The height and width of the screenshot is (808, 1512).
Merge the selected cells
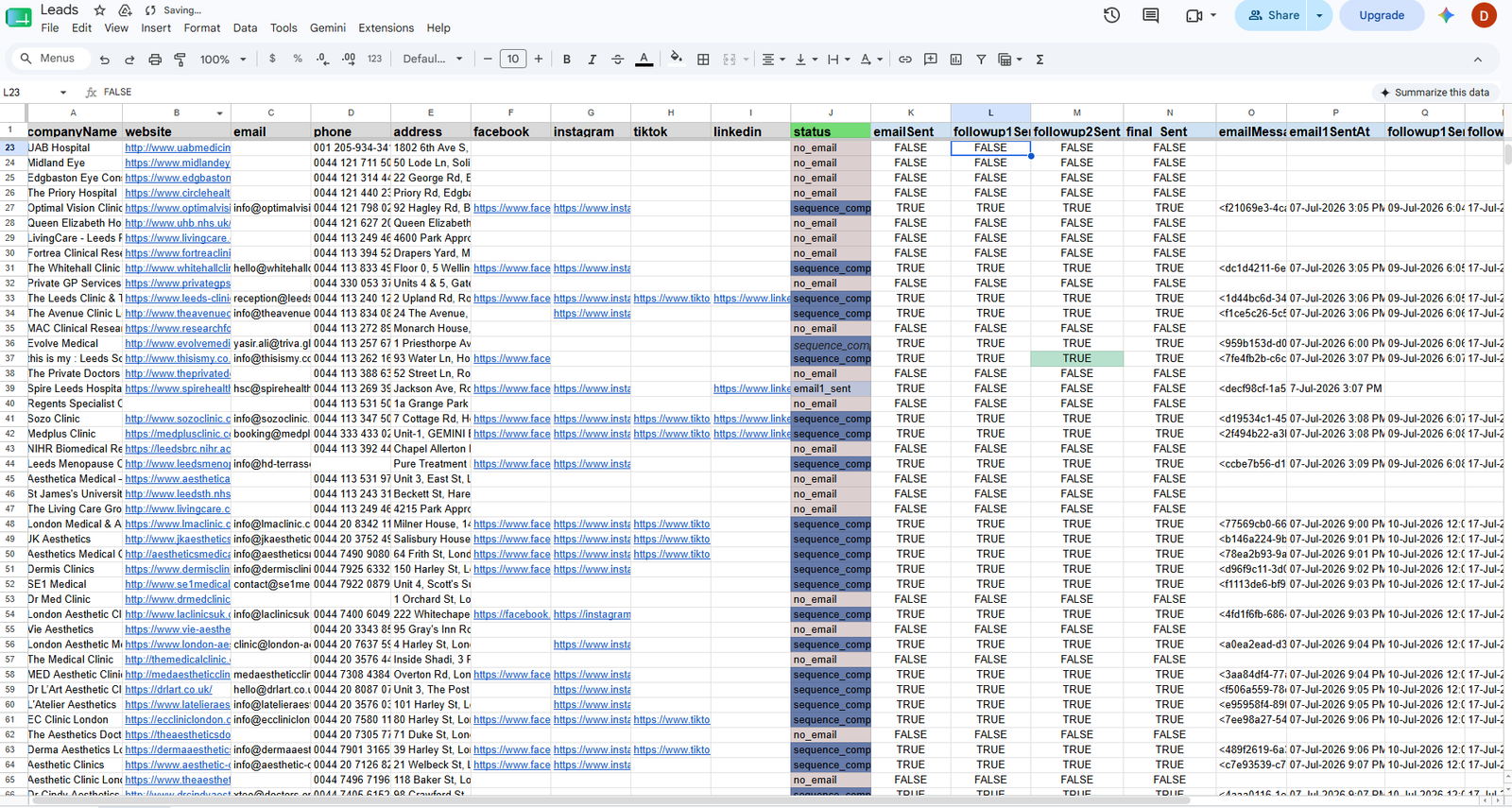[x=730, y=60]
